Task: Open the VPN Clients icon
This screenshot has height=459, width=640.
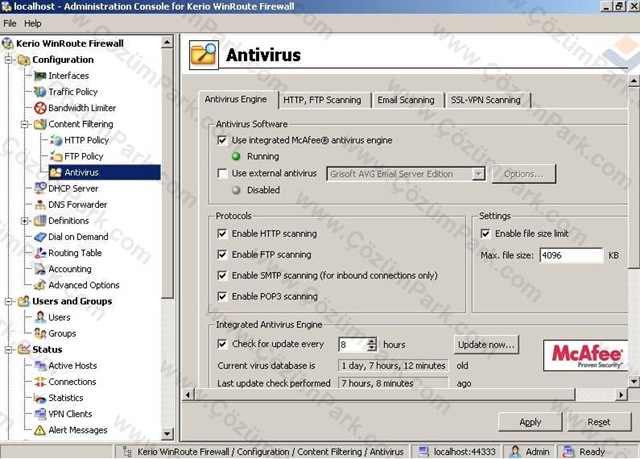Action: click(40, 414)
